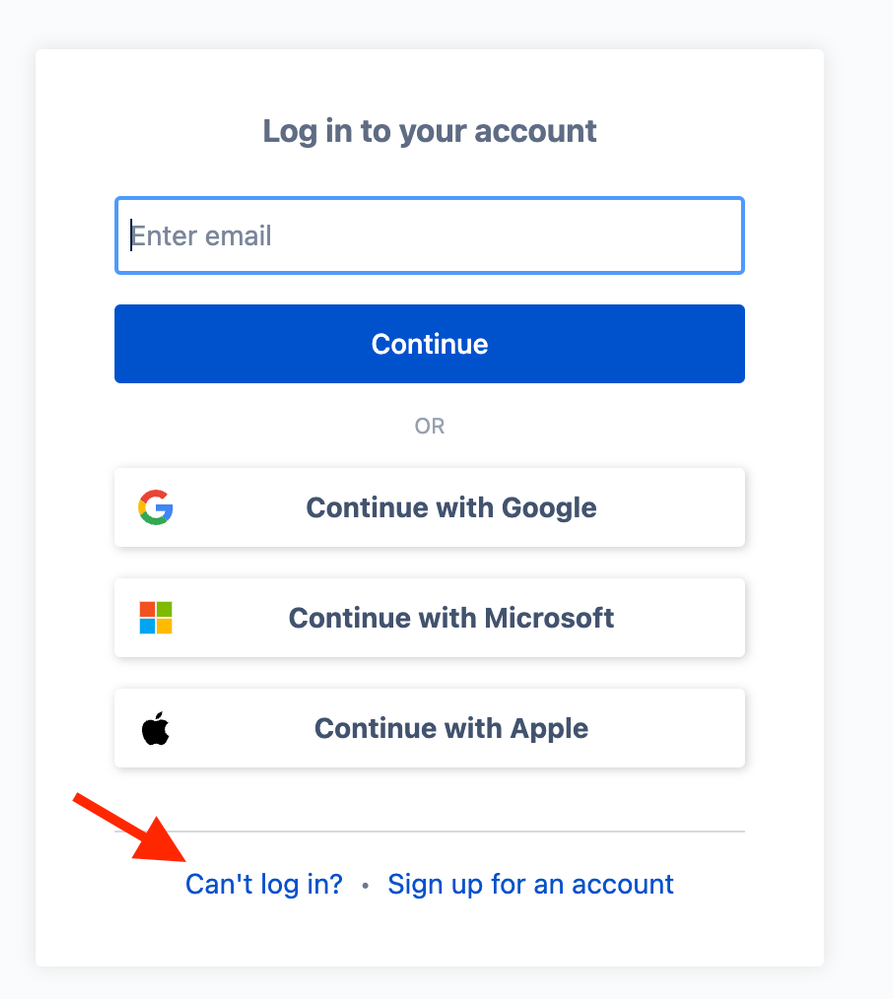Click the red arrow annotation
Screen dimensions: 893x999
[x=129, y=826]
